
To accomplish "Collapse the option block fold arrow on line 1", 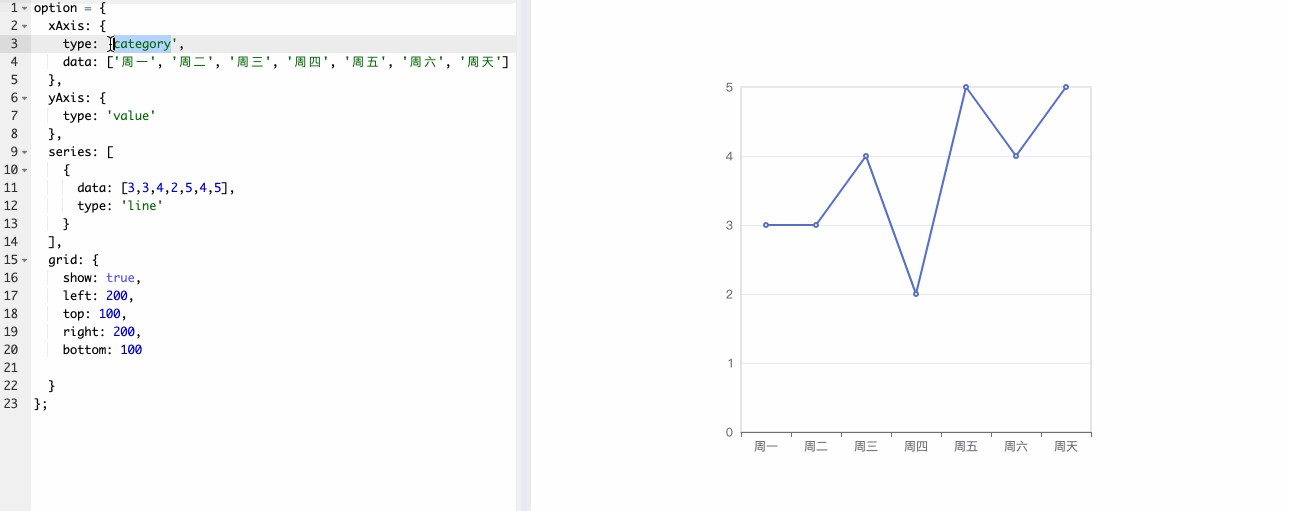I will 25,8.
